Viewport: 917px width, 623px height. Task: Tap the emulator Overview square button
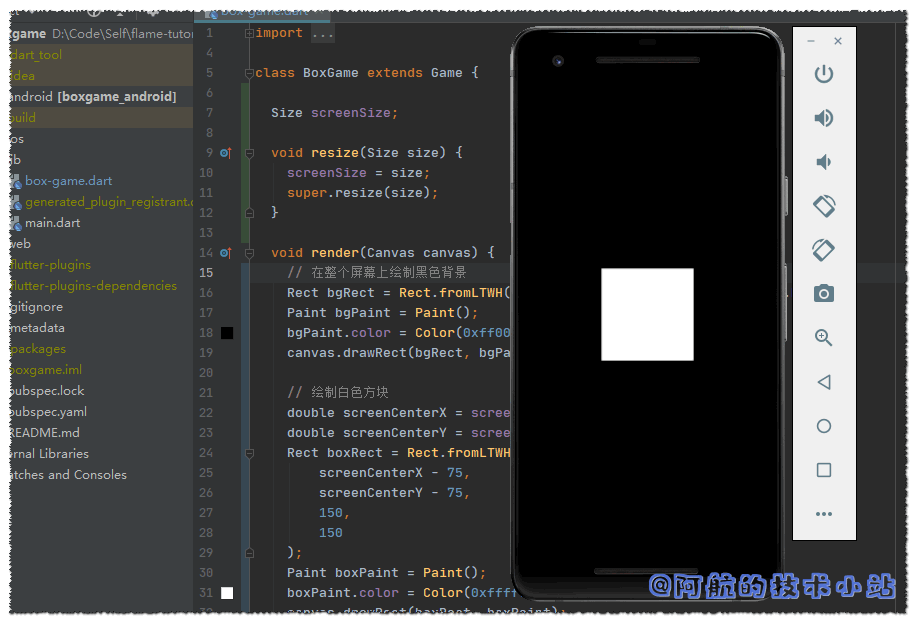(x=823, y=470)
